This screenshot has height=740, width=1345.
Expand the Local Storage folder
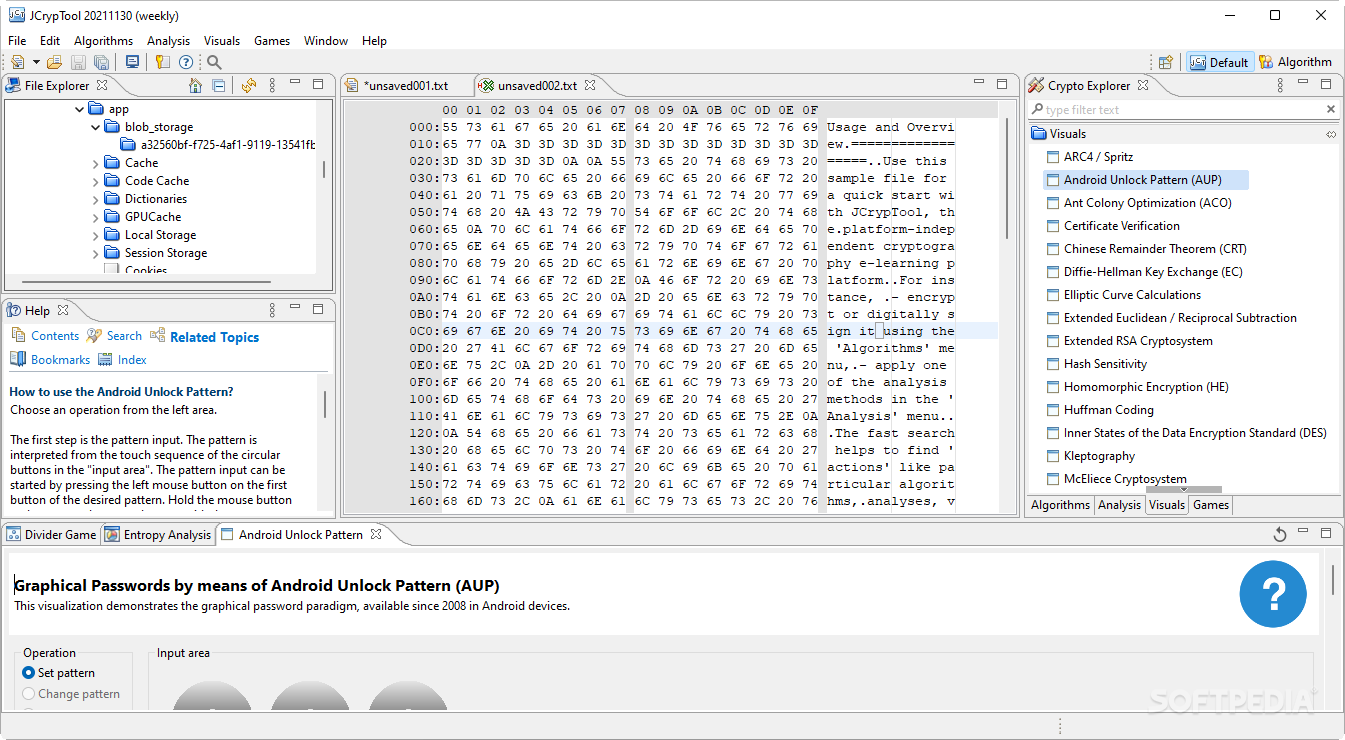click(96, 235)
